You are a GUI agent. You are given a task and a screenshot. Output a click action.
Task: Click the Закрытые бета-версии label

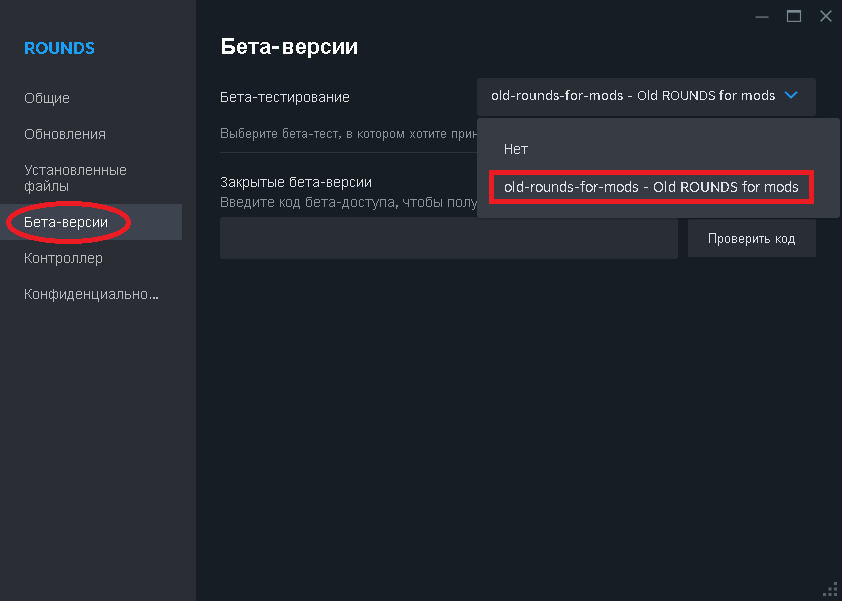click(296, 183)
